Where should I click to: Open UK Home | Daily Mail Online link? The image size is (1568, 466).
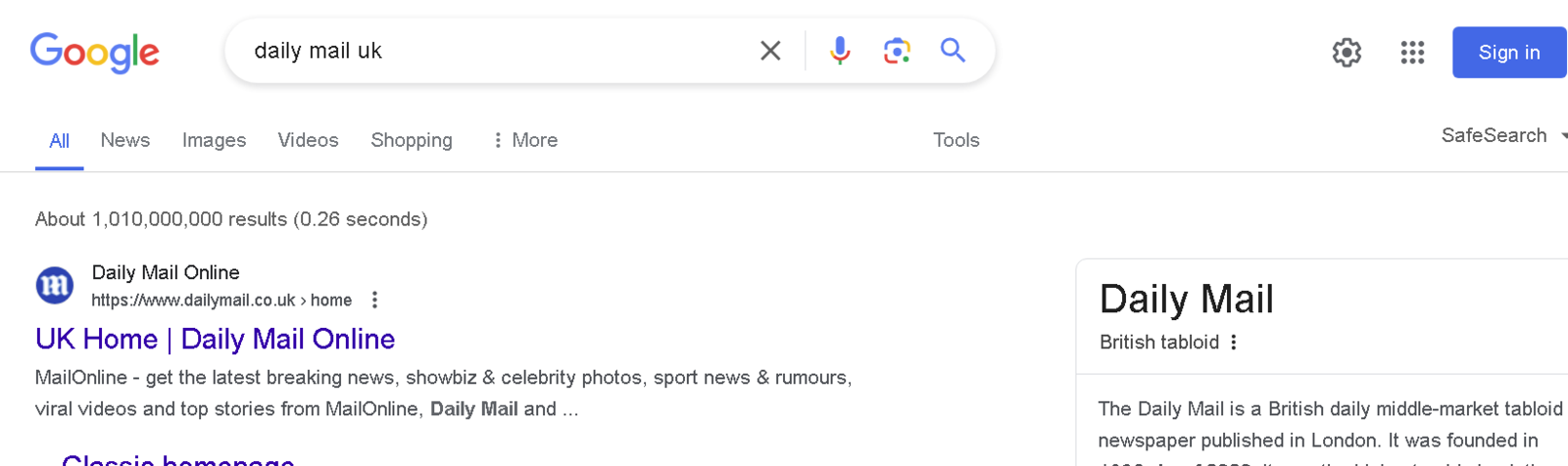tap(216, 339)
